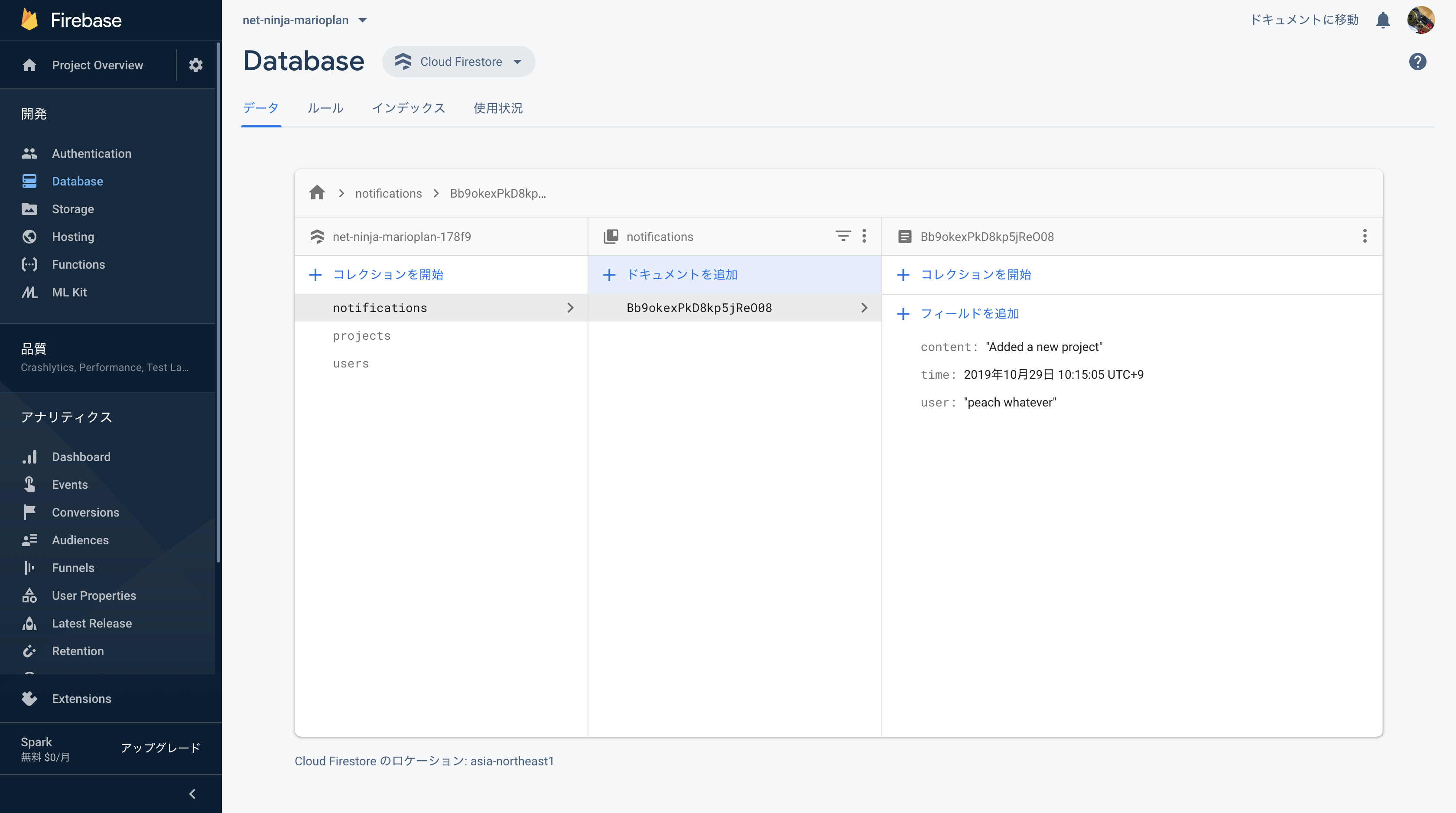Image resolution: width=1456 pixels, height=813 pixels.
Task: Collapse the 開発 sidebar section
Action: click(x=34, y=114)
